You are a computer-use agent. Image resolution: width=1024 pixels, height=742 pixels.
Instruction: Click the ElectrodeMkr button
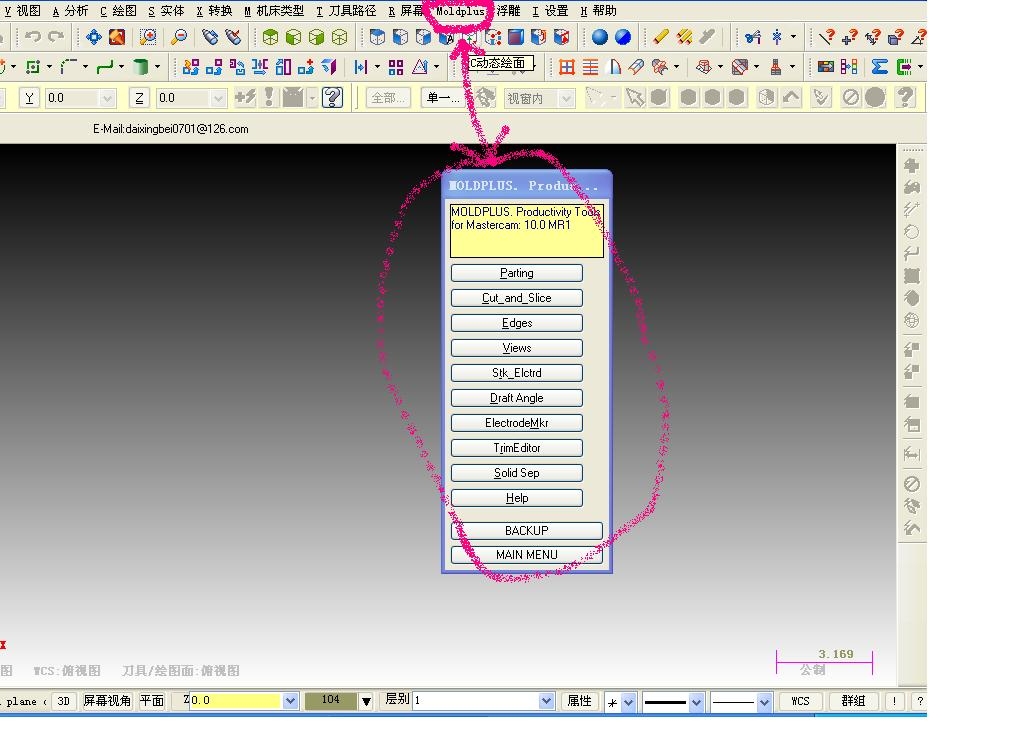click(517, 423)
